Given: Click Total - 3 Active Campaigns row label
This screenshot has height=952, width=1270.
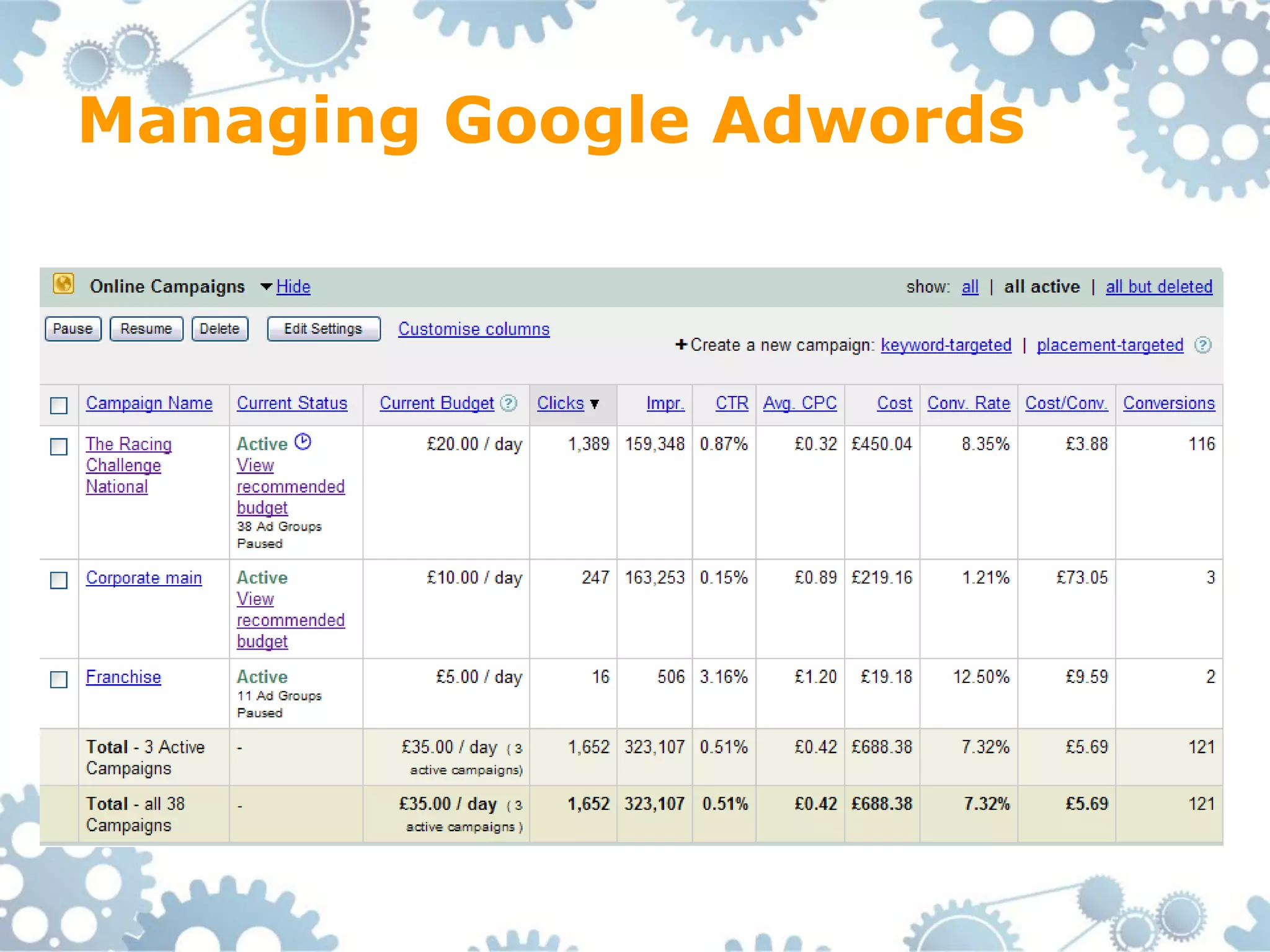Looking at the screenshot, I should pos(145,757).
